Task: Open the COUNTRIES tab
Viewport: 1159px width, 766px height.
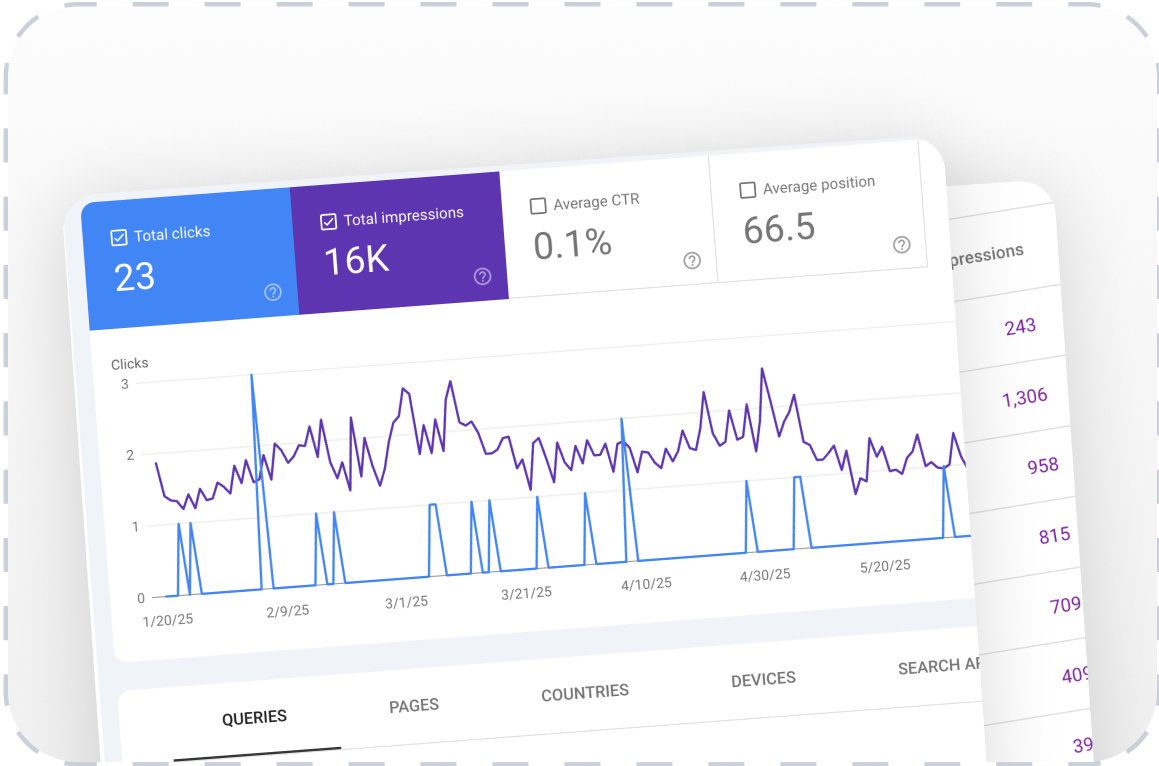Action: (x=585, y=692)
